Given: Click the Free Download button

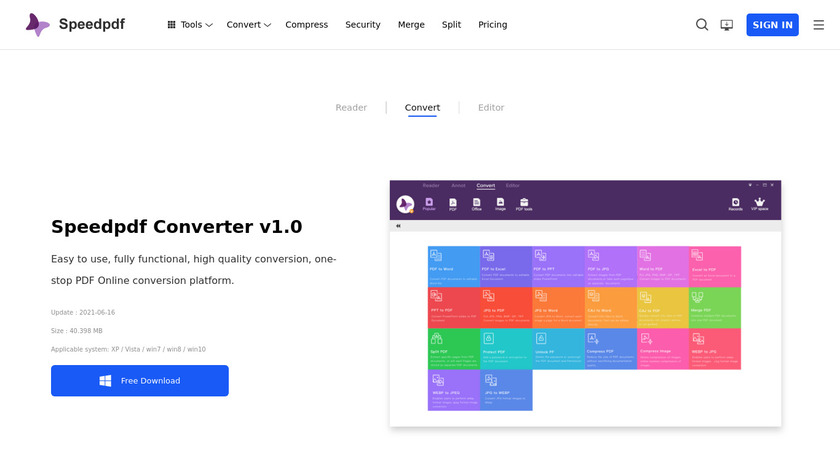Looking at the screenshot, I should tap(140, 381).
